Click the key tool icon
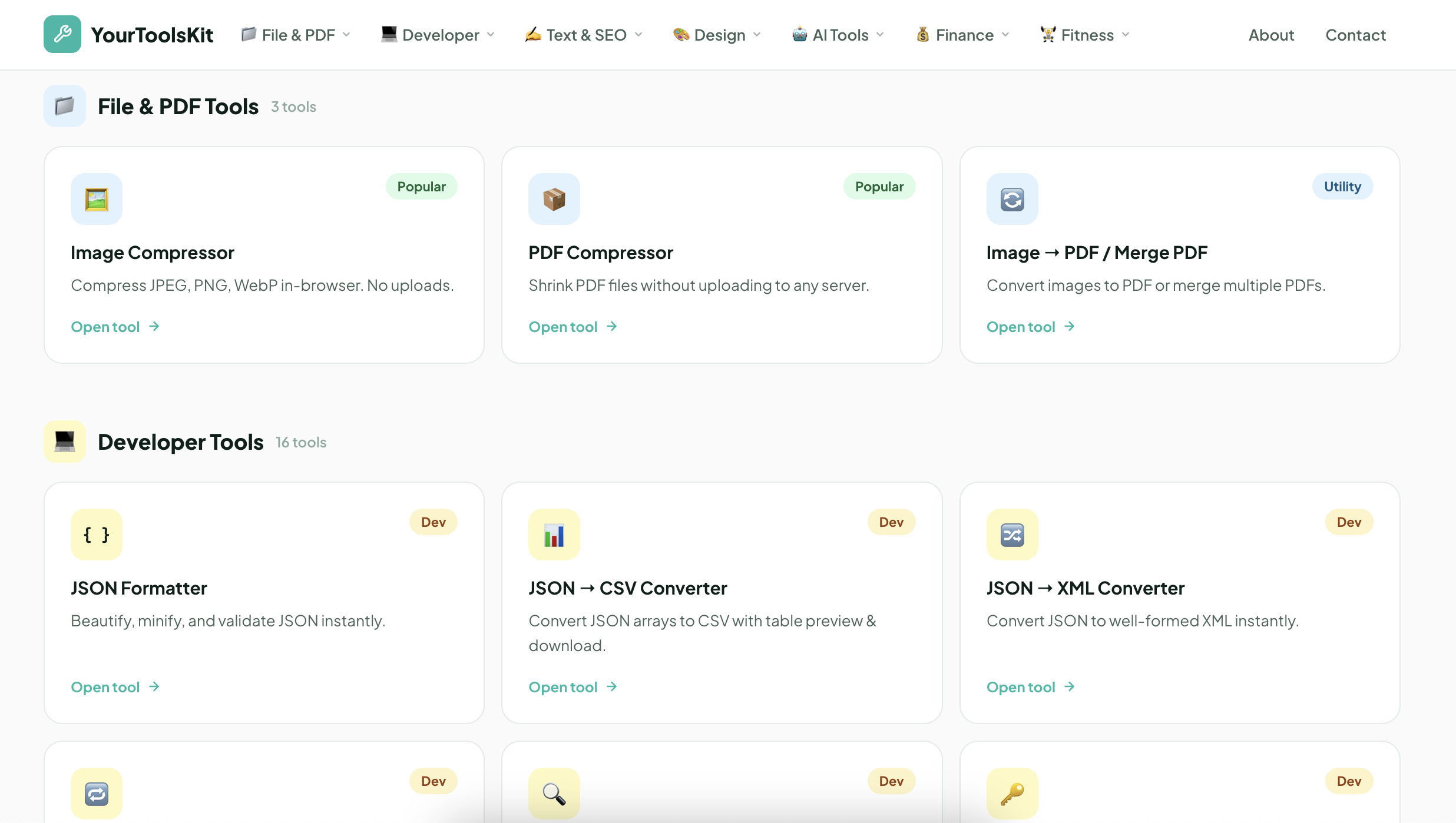This screenshot has height=823, width=1456. [x=1012, y=793]
